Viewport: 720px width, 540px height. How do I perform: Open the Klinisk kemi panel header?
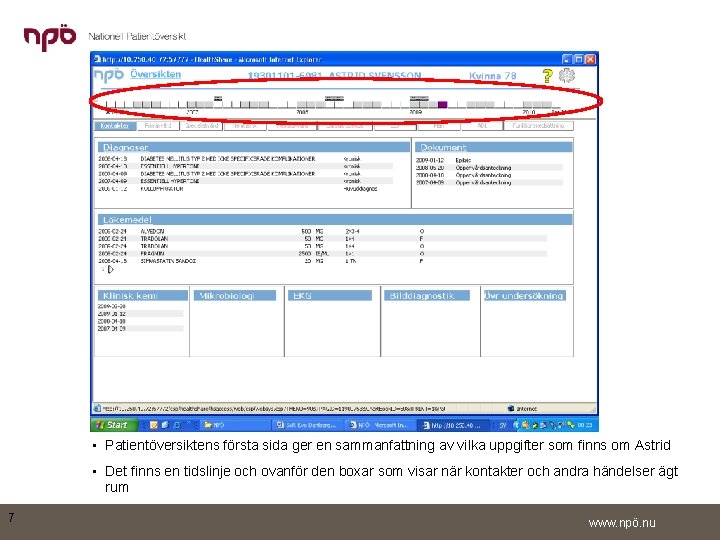(x=143, y=295)
